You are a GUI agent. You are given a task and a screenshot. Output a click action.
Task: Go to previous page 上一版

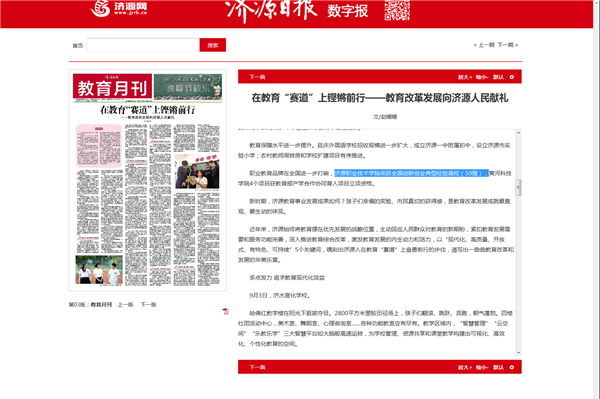pos(126,305)
